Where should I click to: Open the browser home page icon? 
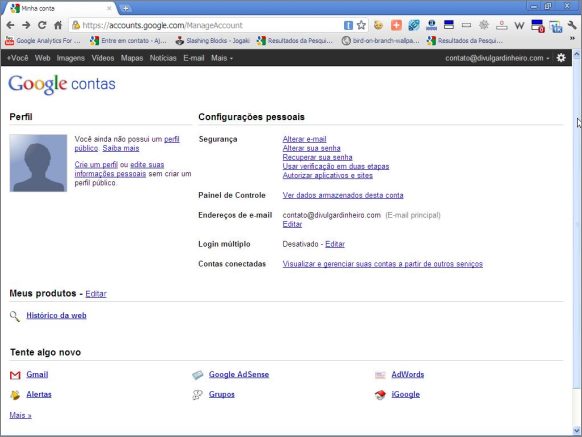(x=58, y=25)
